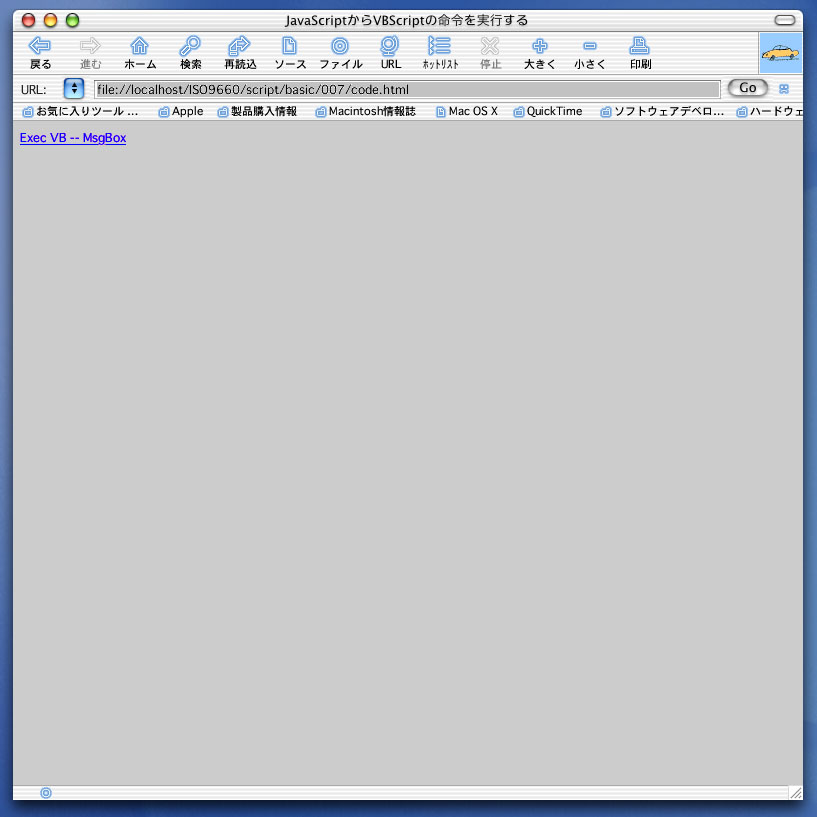The height and width of the screenshot is (817, 817).
Task: Open お気に入りツール bookmark
Action: point(81,112)
